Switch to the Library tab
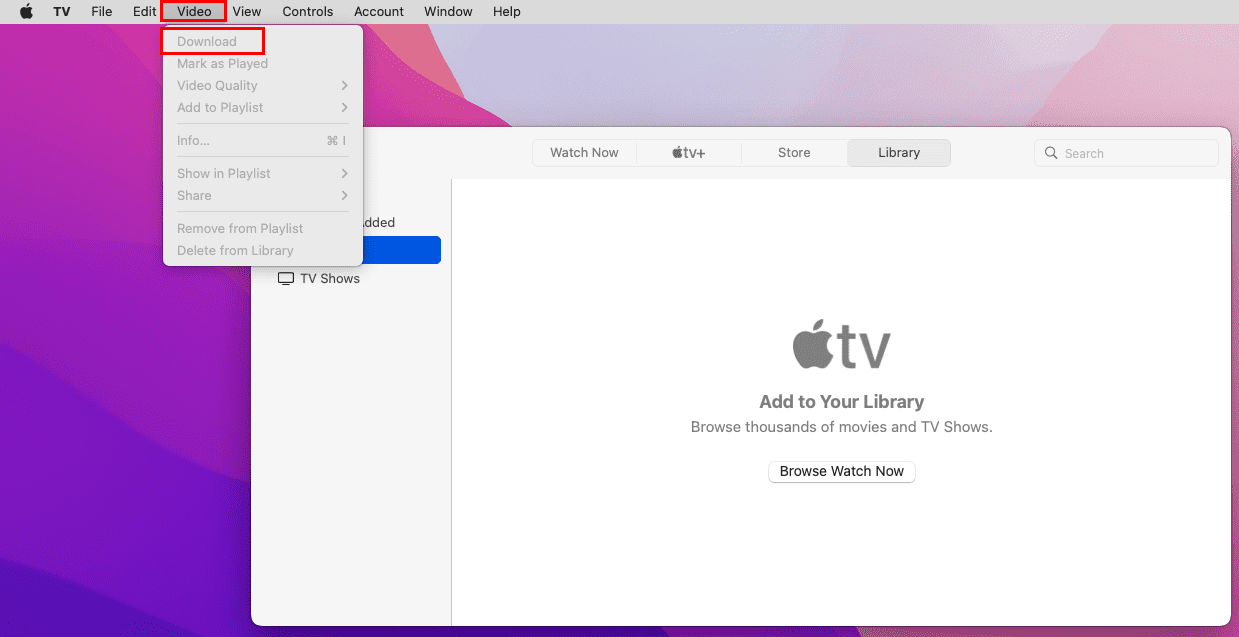The image size is (1239, 637). point(899,153)
